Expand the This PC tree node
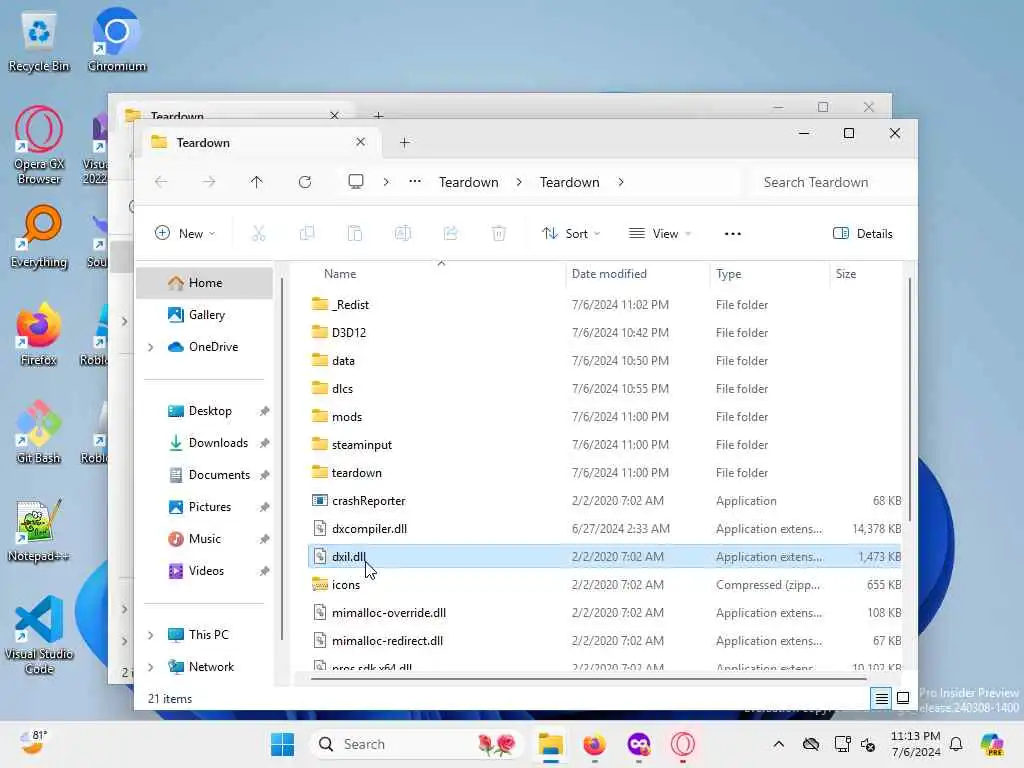Image resolution: width=1024 pixels, height=768 pixels. pos(151,635)
